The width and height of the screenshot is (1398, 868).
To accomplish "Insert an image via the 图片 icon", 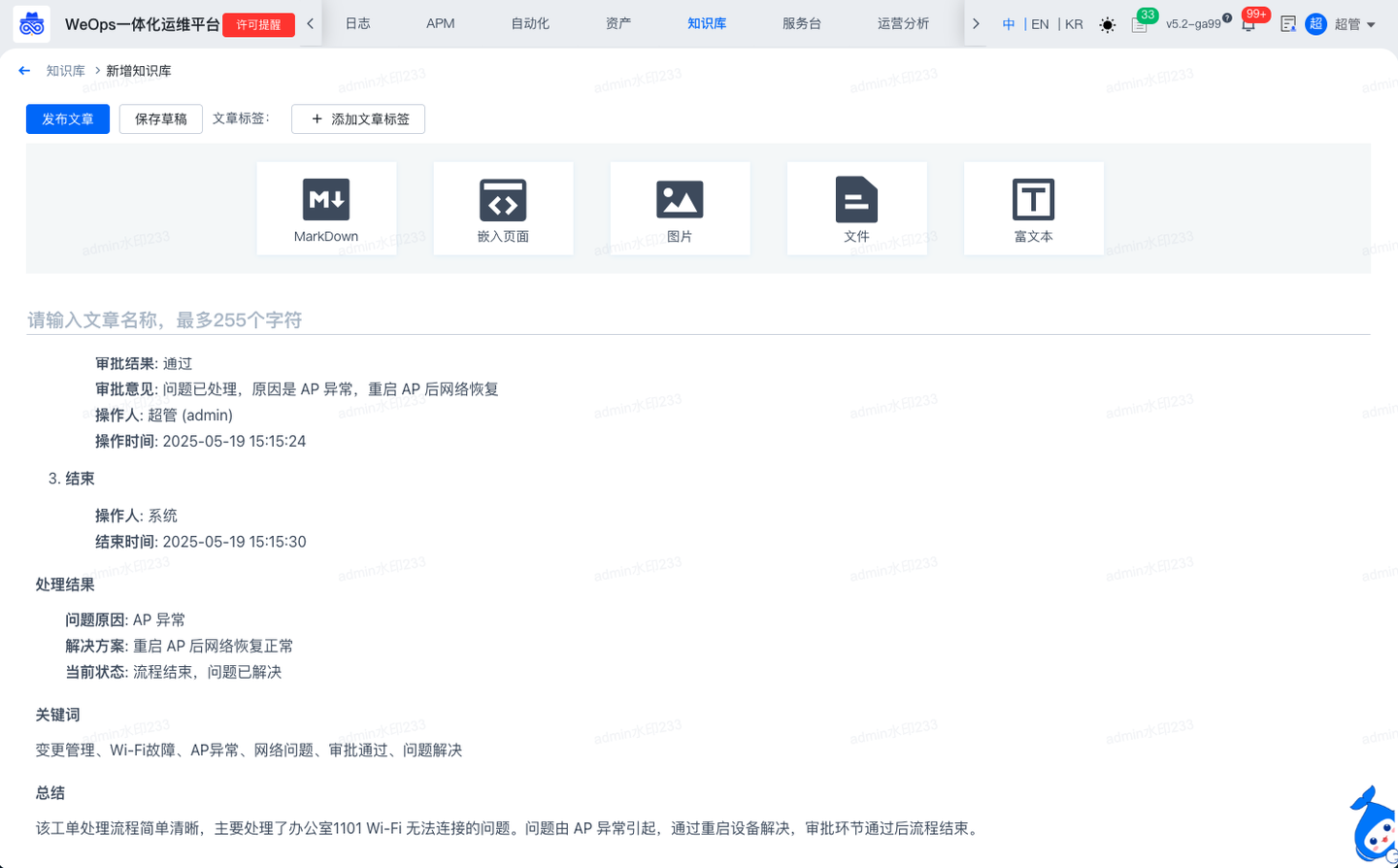I will (x=680, y=201).
